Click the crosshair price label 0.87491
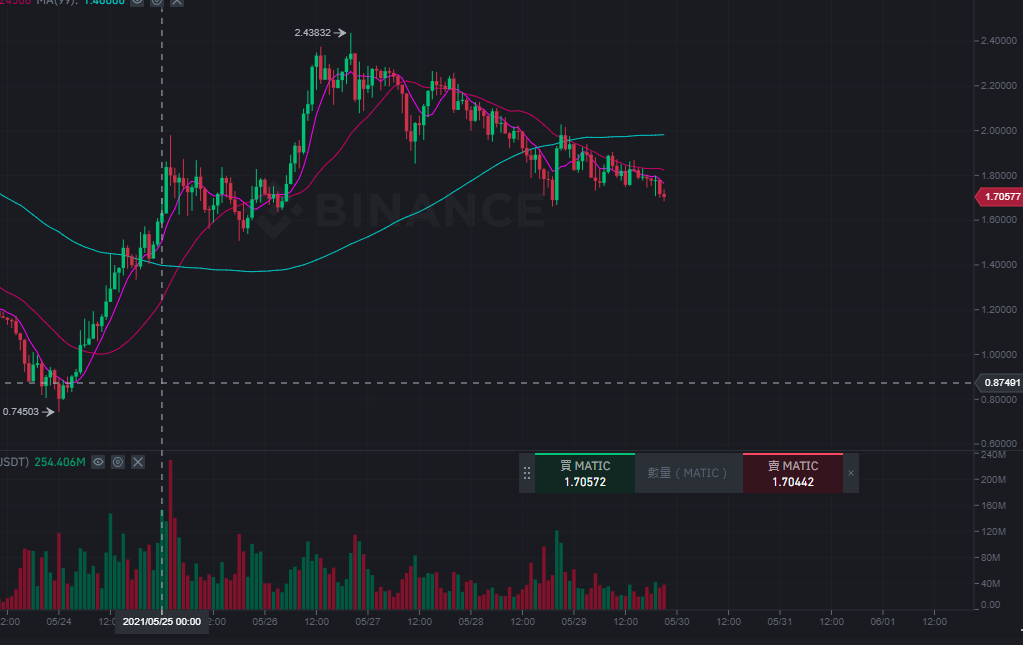This screenshot has height=645, width=1023. tap(999, 383)
